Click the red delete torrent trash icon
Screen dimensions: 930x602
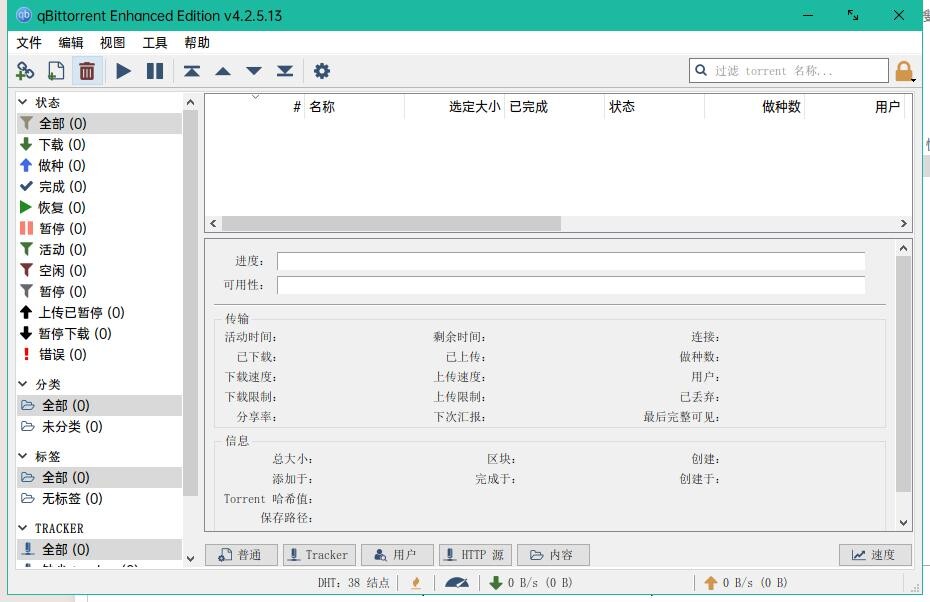tap(87, 71)
